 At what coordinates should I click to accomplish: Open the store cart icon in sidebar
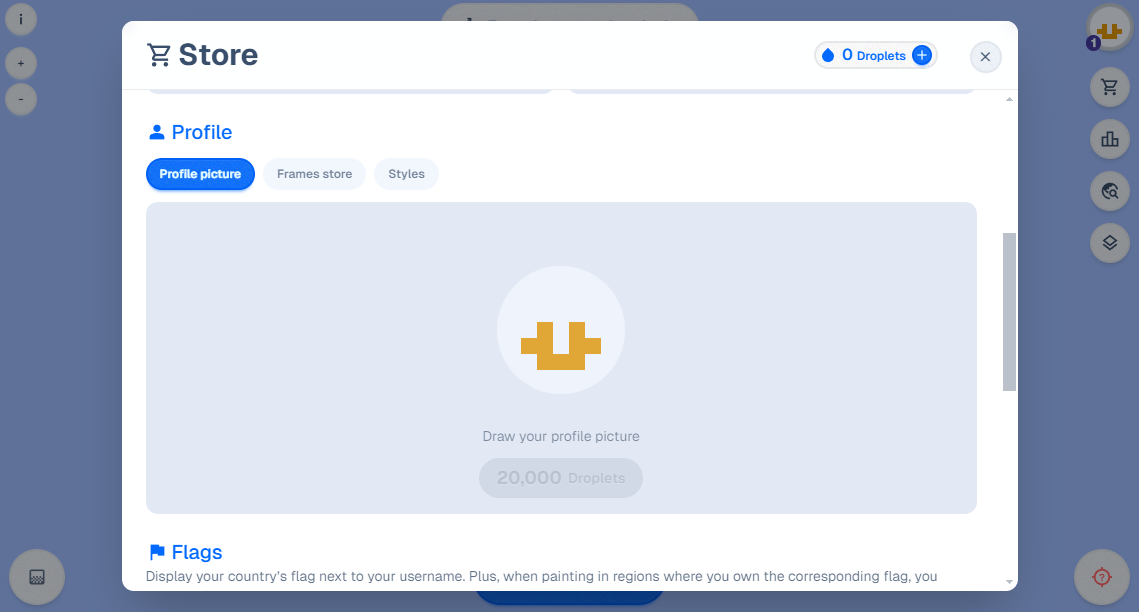click(1110, 87)
